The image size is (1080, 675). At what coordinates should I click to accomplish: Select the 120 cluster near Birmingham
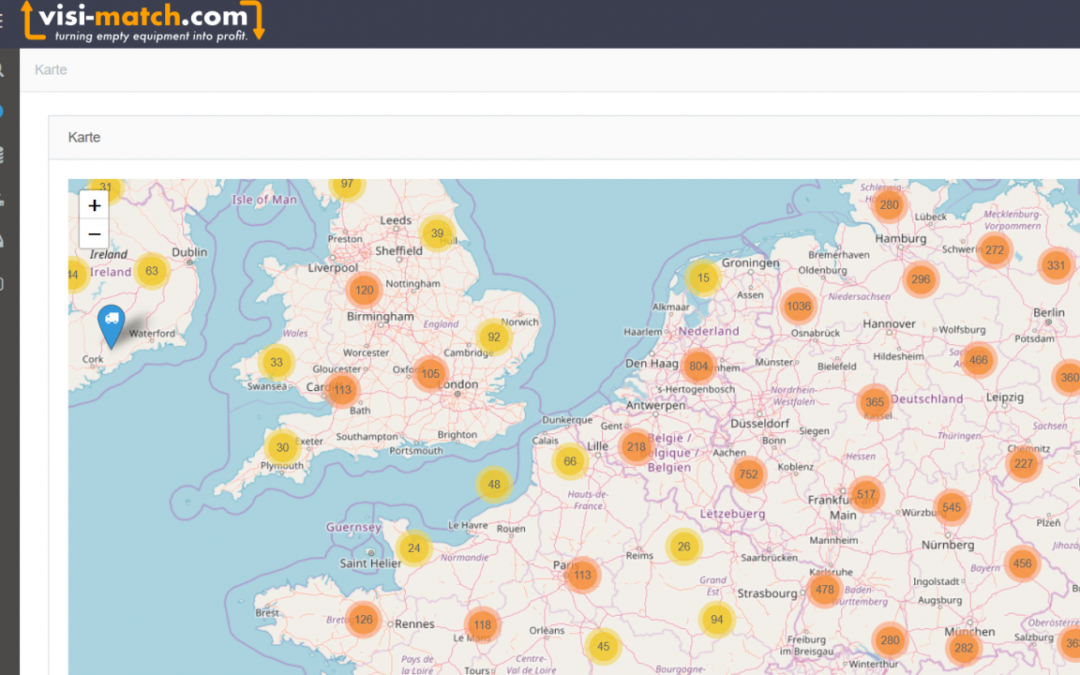364,291
